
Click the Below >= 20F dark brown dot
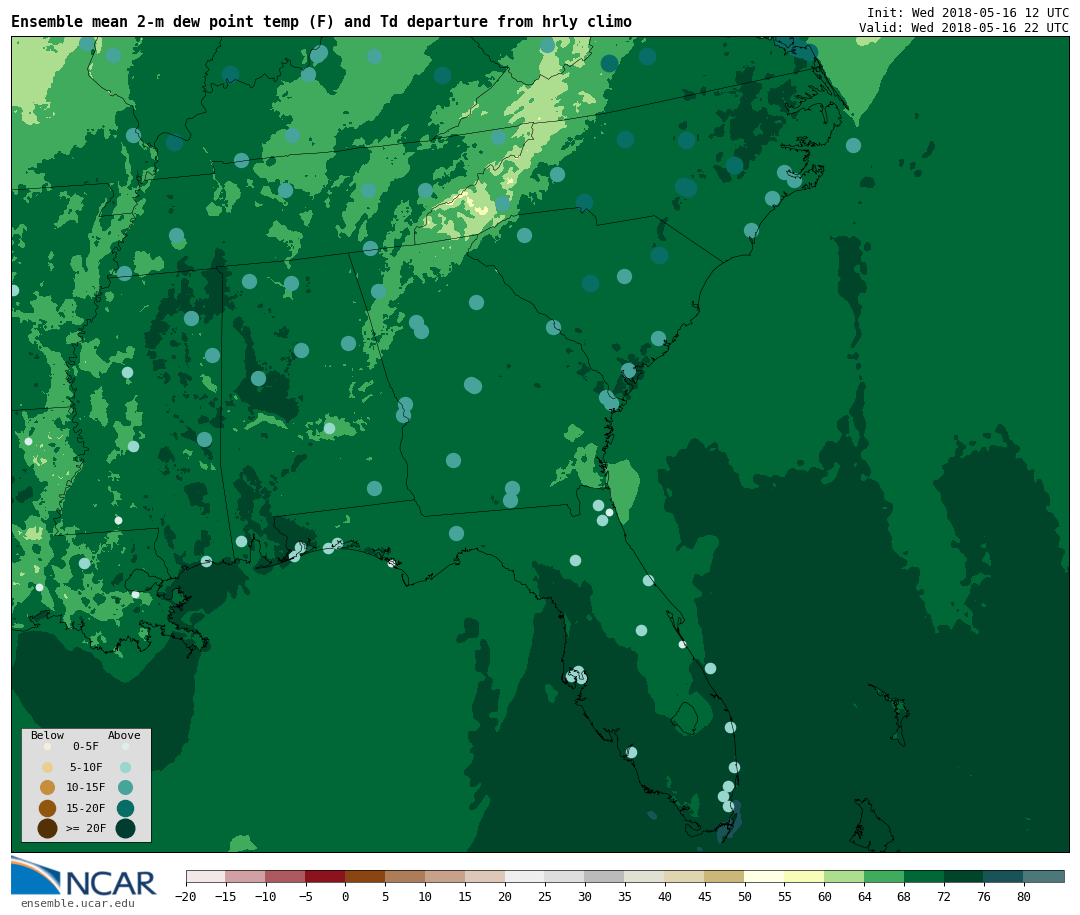coord(48,828)
